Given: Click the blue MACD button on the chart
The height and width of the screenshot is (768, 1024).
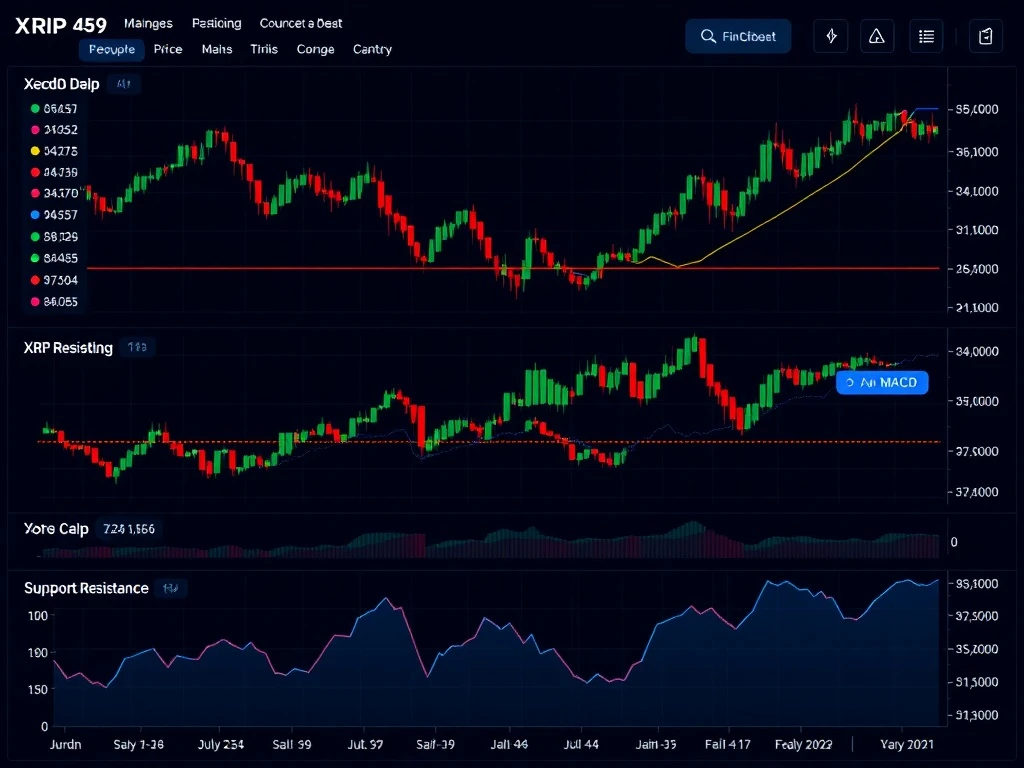Looking at the screenshot, I should [x=881, y=382].
